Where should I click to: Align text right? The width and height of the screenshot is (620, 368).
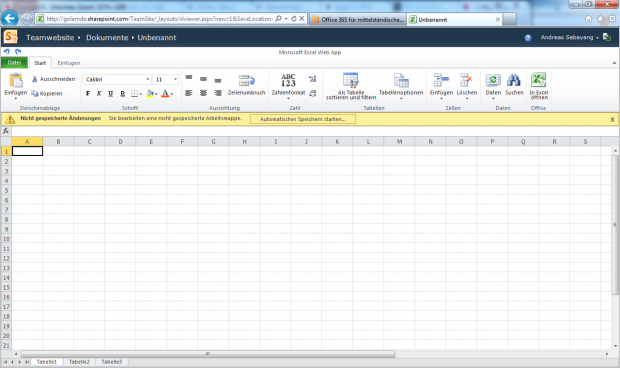pyautogui.click(x=218, y=93)
